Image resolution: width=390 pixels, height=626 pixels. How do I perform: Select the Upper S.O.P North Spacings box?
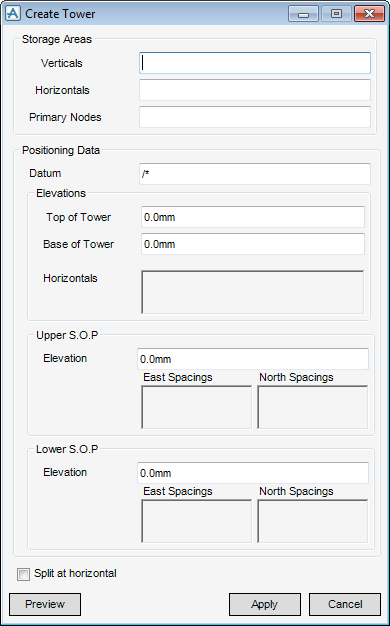tap(313, 407)
